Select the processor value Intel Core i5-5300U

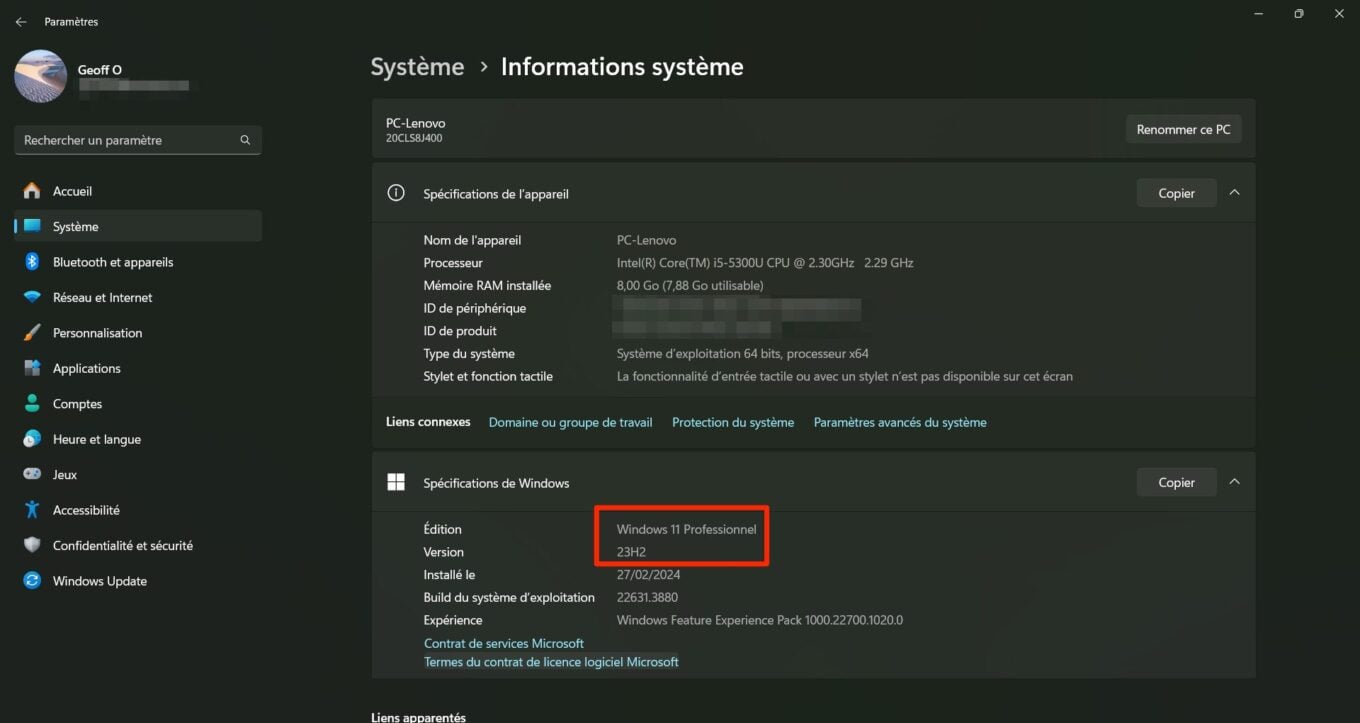click(765, 263)
